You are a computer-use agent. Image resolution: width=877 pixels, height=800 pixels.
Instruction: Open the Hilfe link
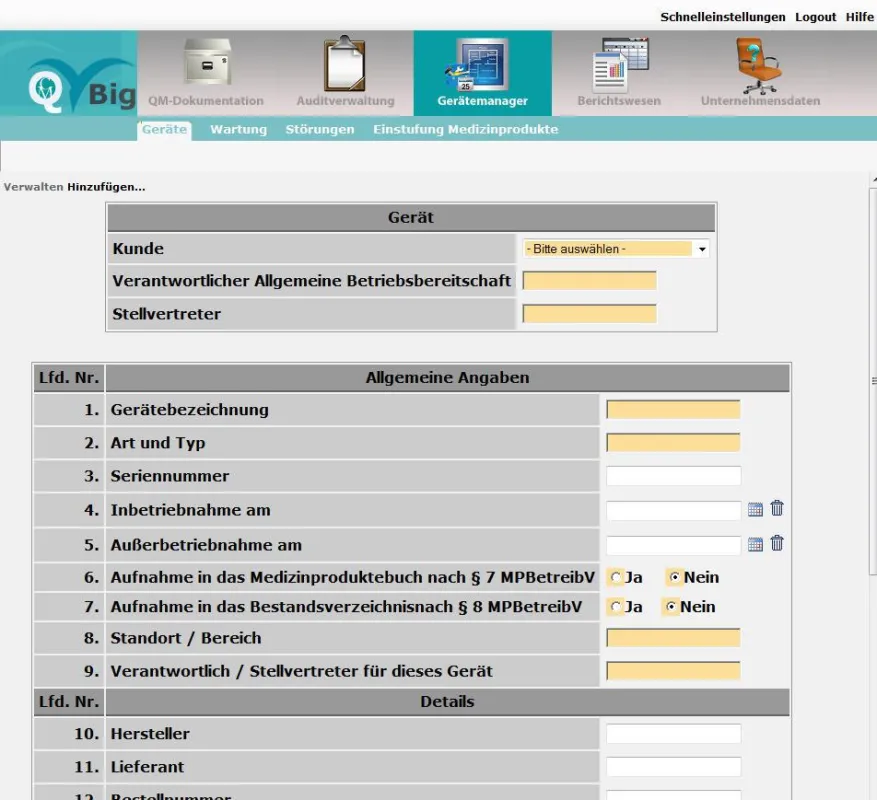[x=860, y=17]
